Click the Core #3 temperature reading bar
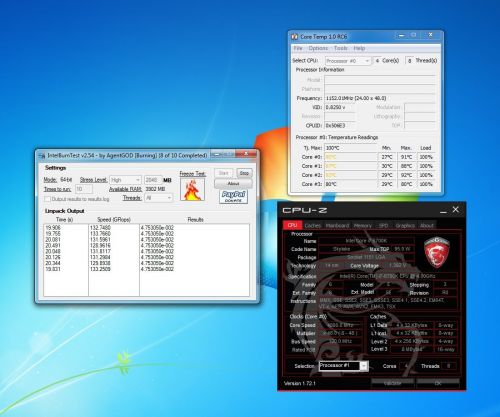Image resolution: width=500 pixels, height=417 pixels. pyautogui.click(x=351, y=184)
